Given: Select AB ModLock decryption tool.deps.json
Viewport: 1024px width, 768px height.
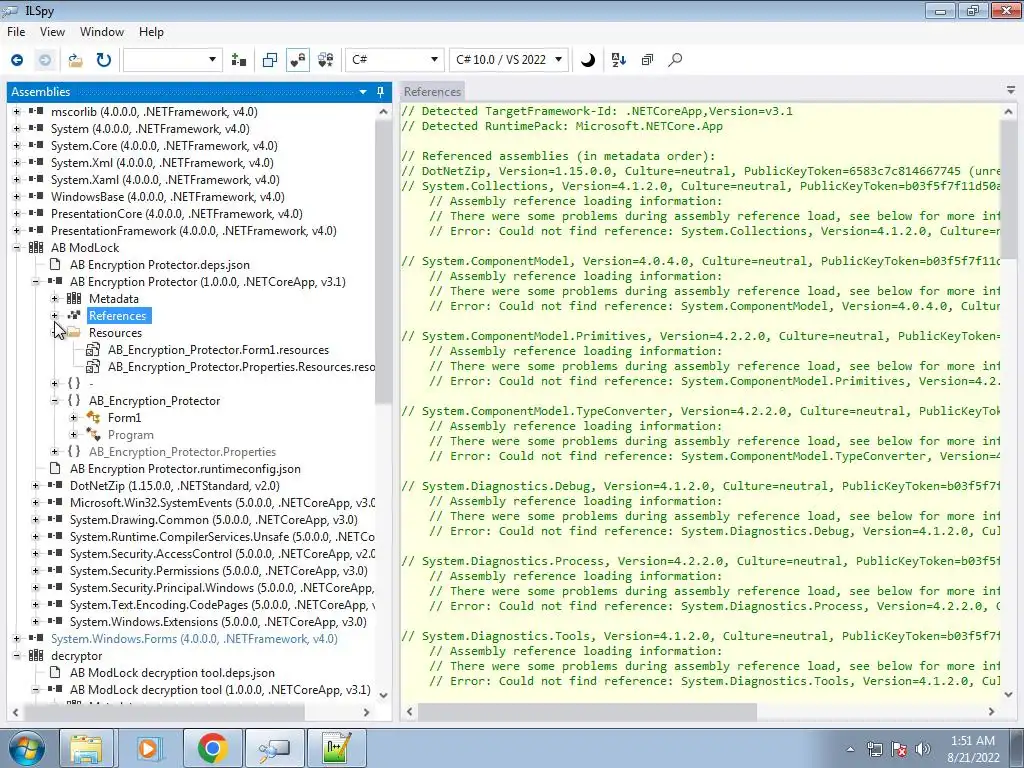Looking at the screenshot, I should click(x=172, y=673).
